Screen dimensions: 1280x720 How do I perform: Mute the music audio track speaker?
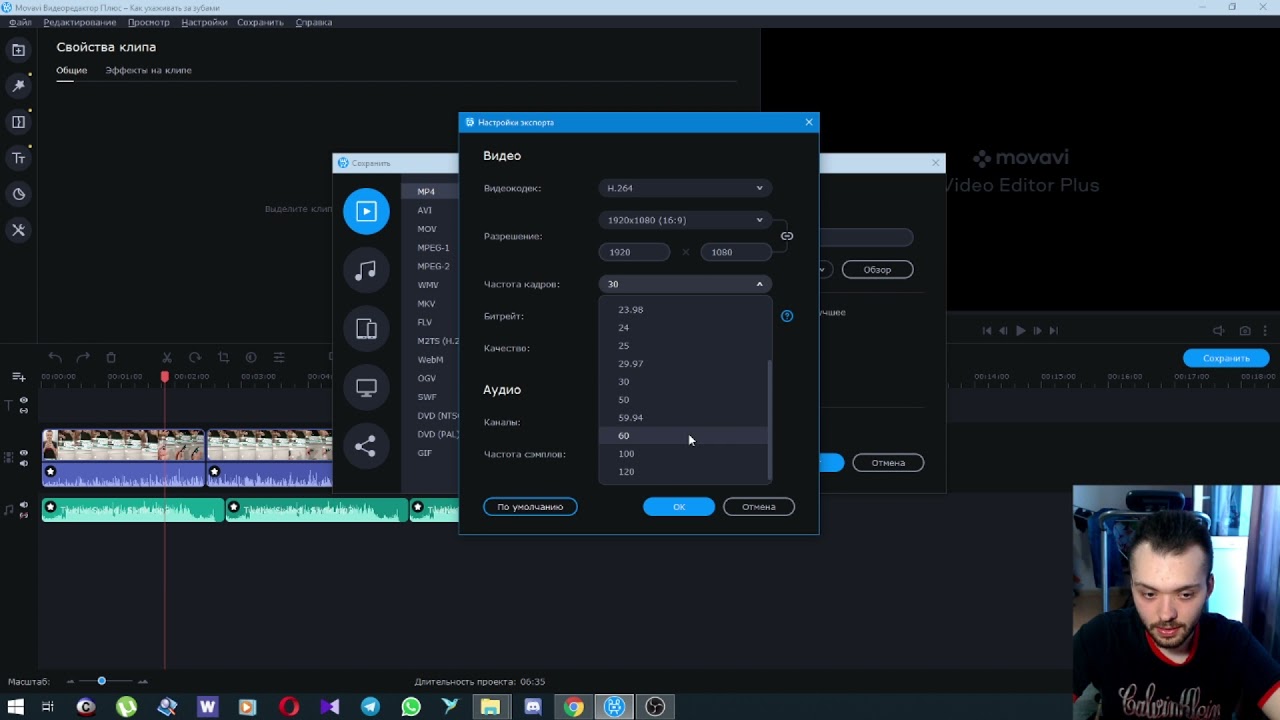click(24, 505)
